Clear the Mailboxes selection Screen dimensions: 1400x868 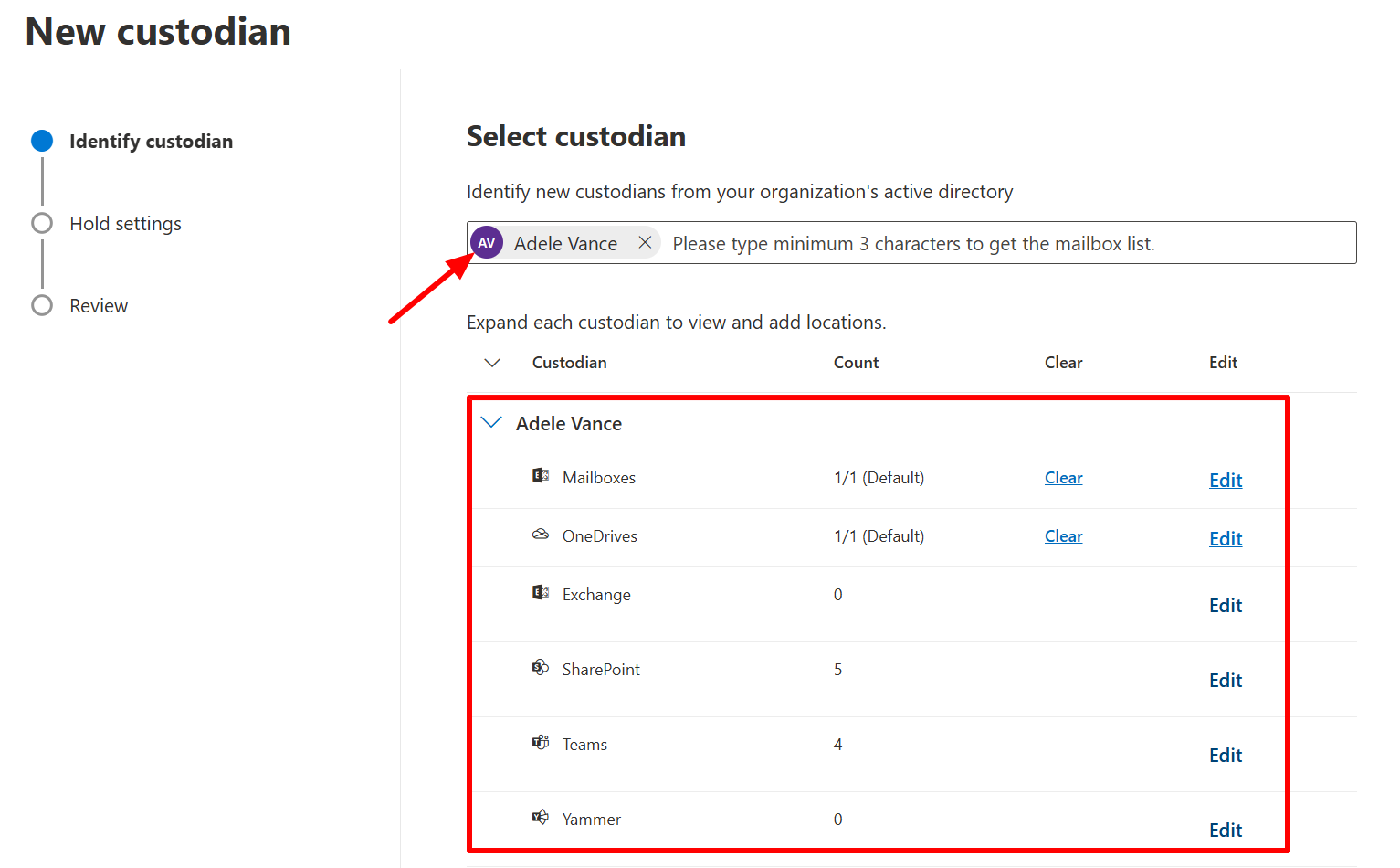pyautogui.click(x=1063, y=477)
